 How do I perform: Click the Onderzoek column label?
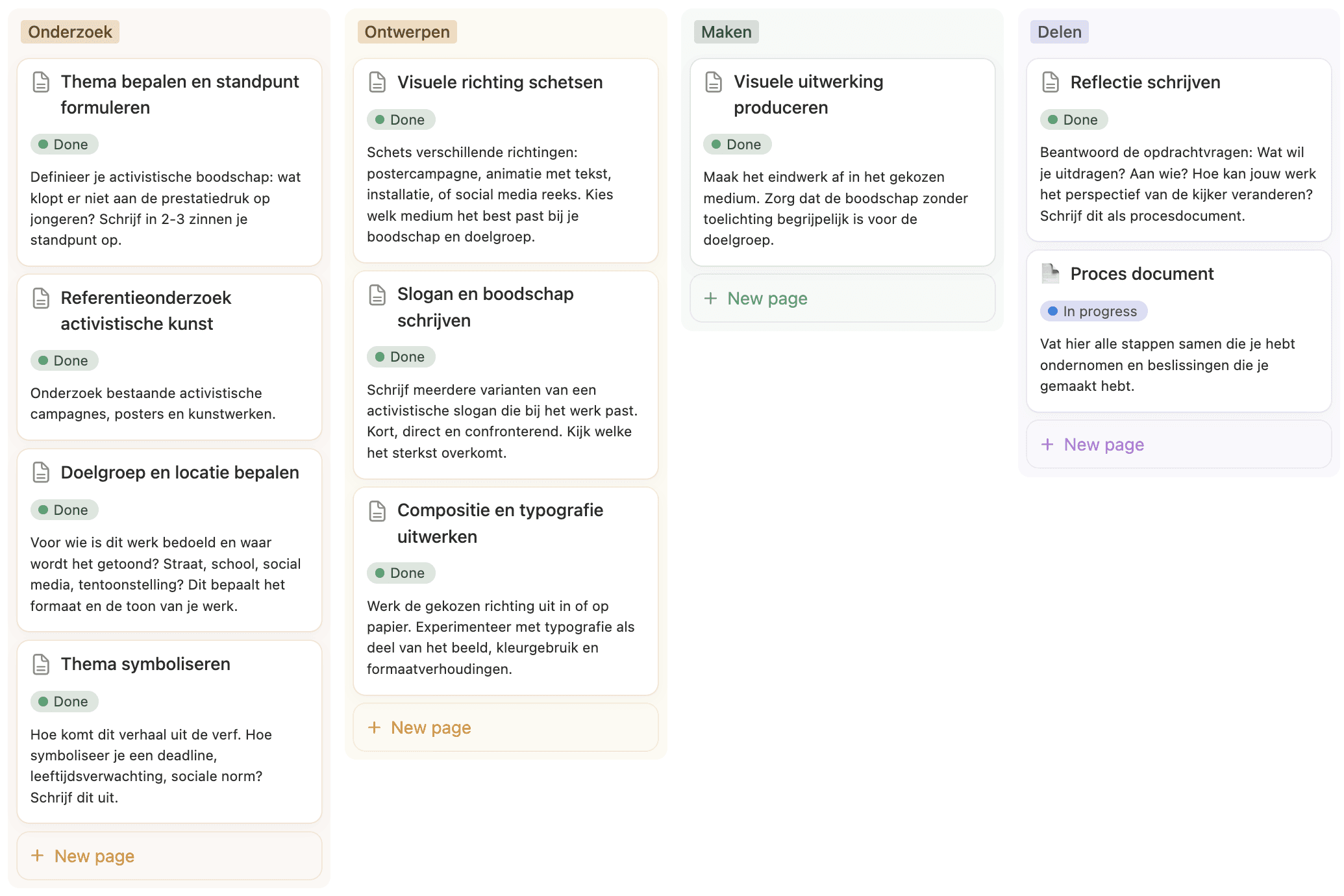(69, 32)
